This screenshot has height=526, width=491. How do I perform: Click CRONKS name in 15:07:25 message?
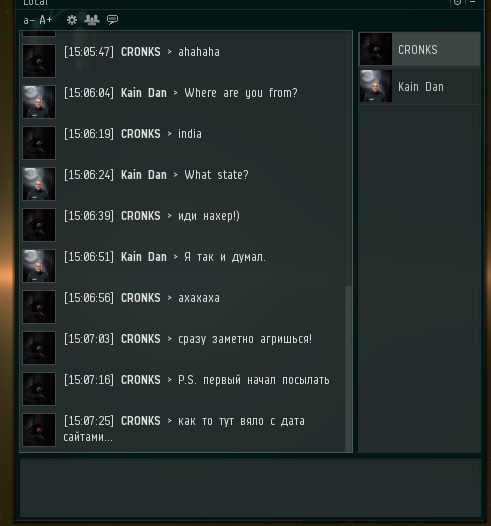[x=141, y=421]
